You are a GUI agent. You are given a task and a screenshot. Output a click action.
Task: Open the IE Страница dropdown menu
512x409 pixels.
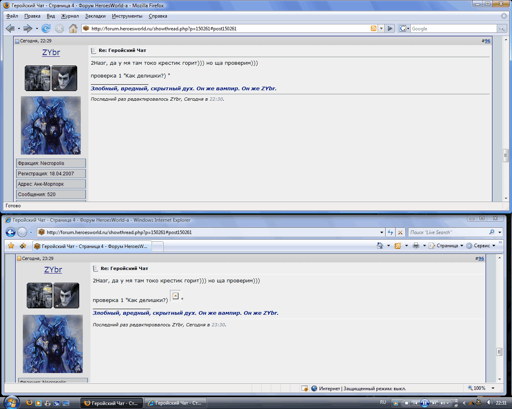tap(446, 246)
